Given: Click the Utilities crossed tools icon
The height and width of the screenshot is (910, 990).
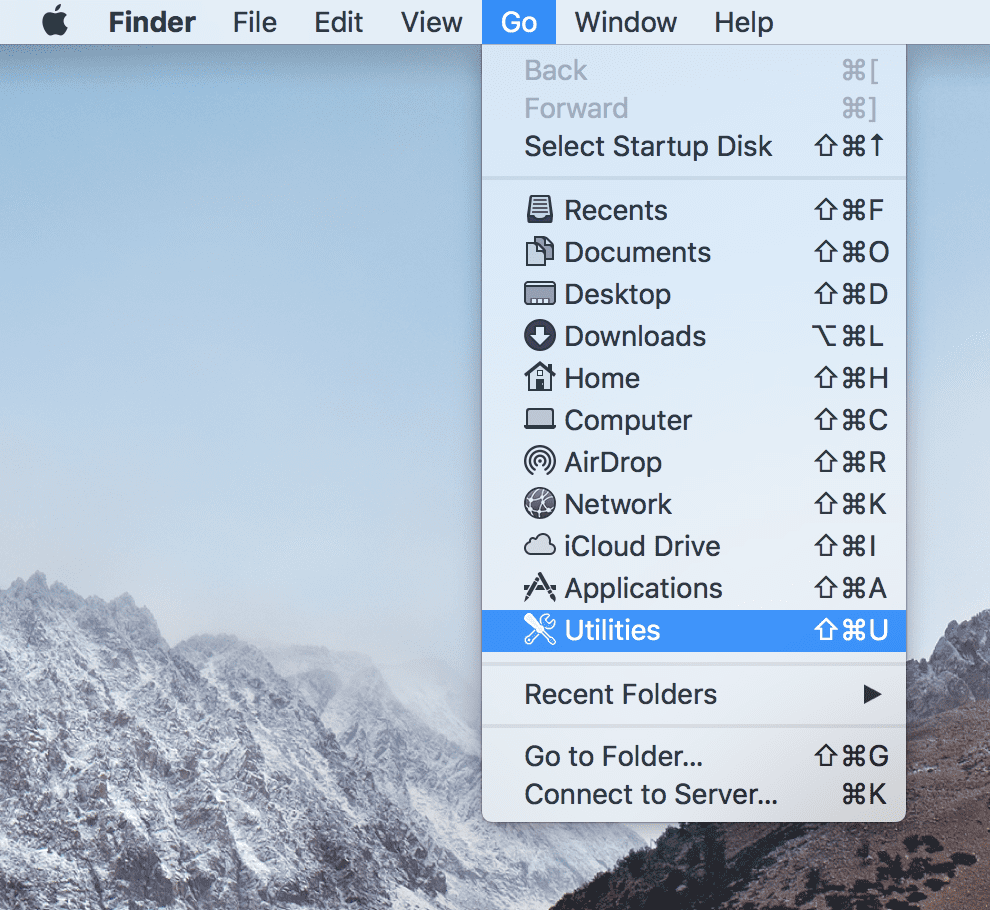Looking at the screenshot, I should click(x=540, y=630).
